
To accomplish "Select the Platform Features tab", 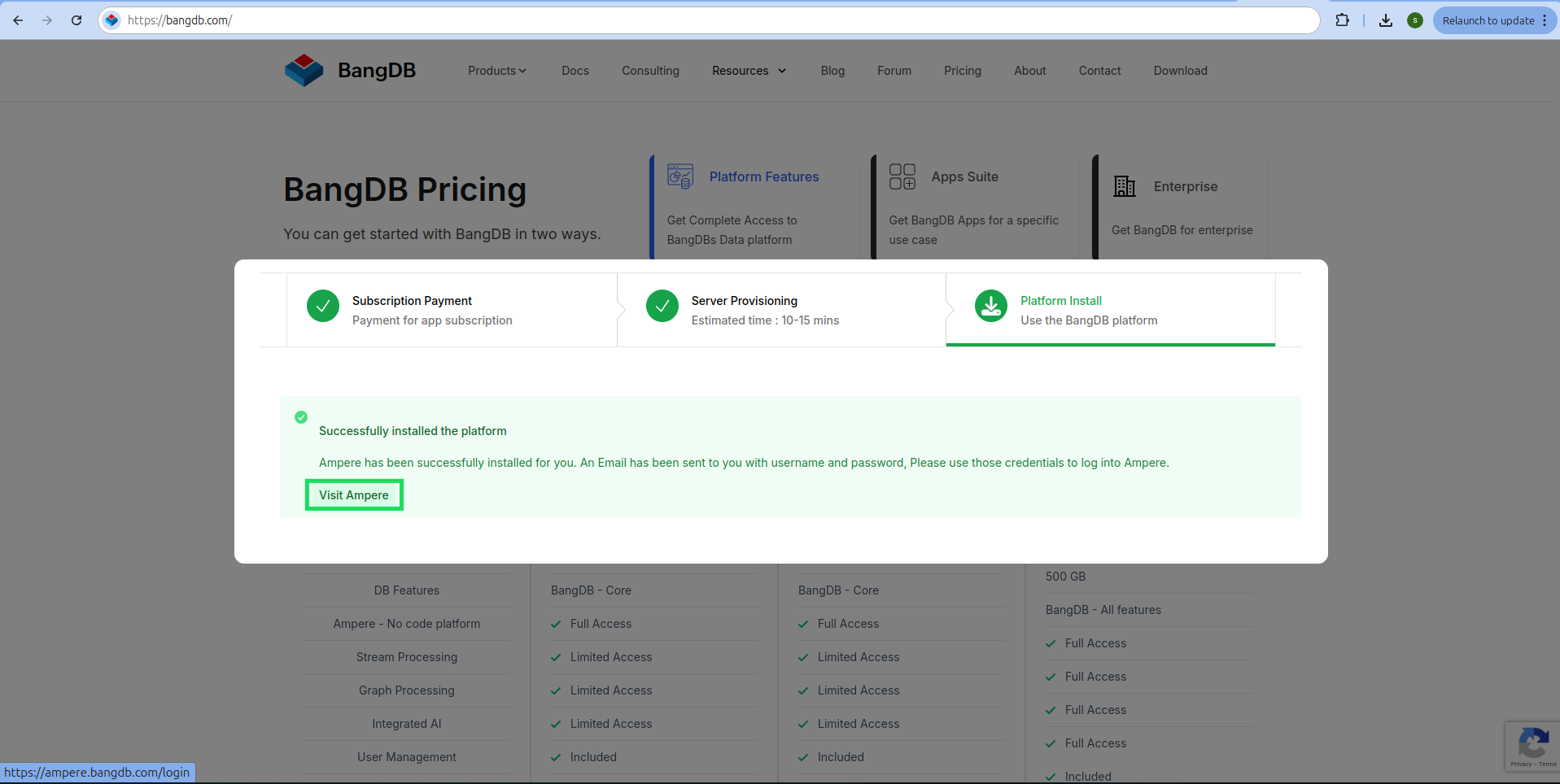I will click(753, 207).
